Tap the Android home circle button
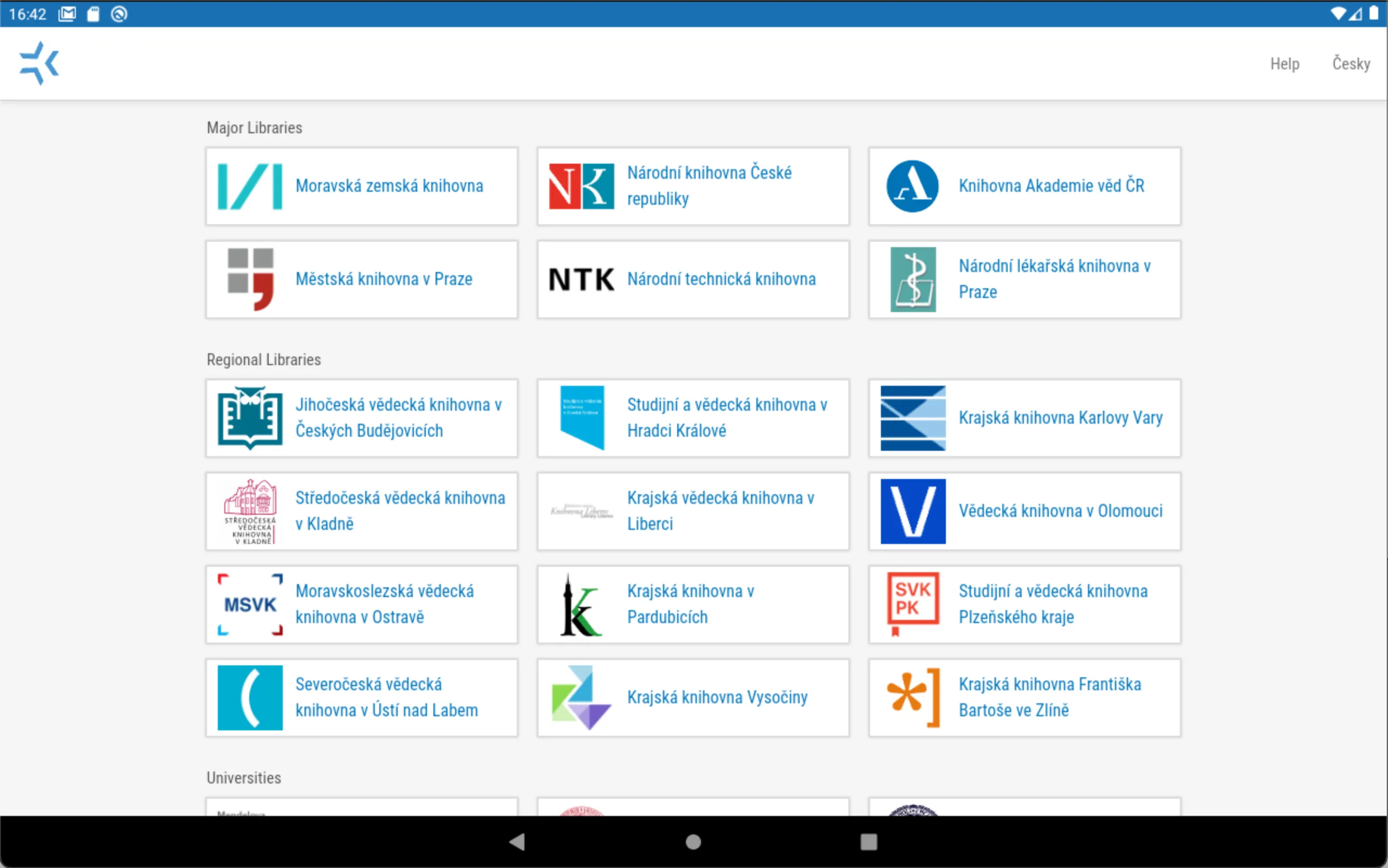The width and height of the screenshot is (1388, 868). [693, 842]
